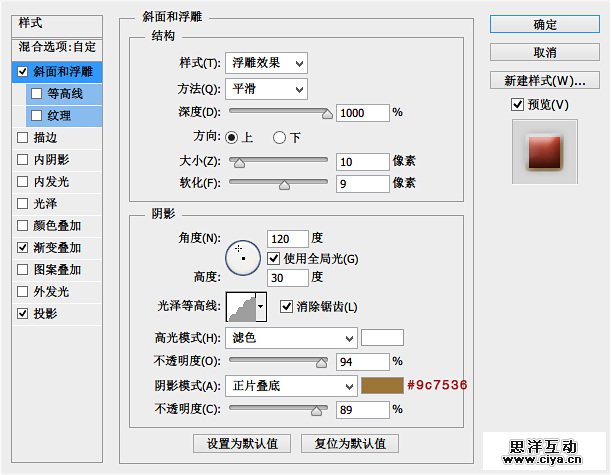
Task: Click the 大小 value field 10
Action: [x=363, y=162]
